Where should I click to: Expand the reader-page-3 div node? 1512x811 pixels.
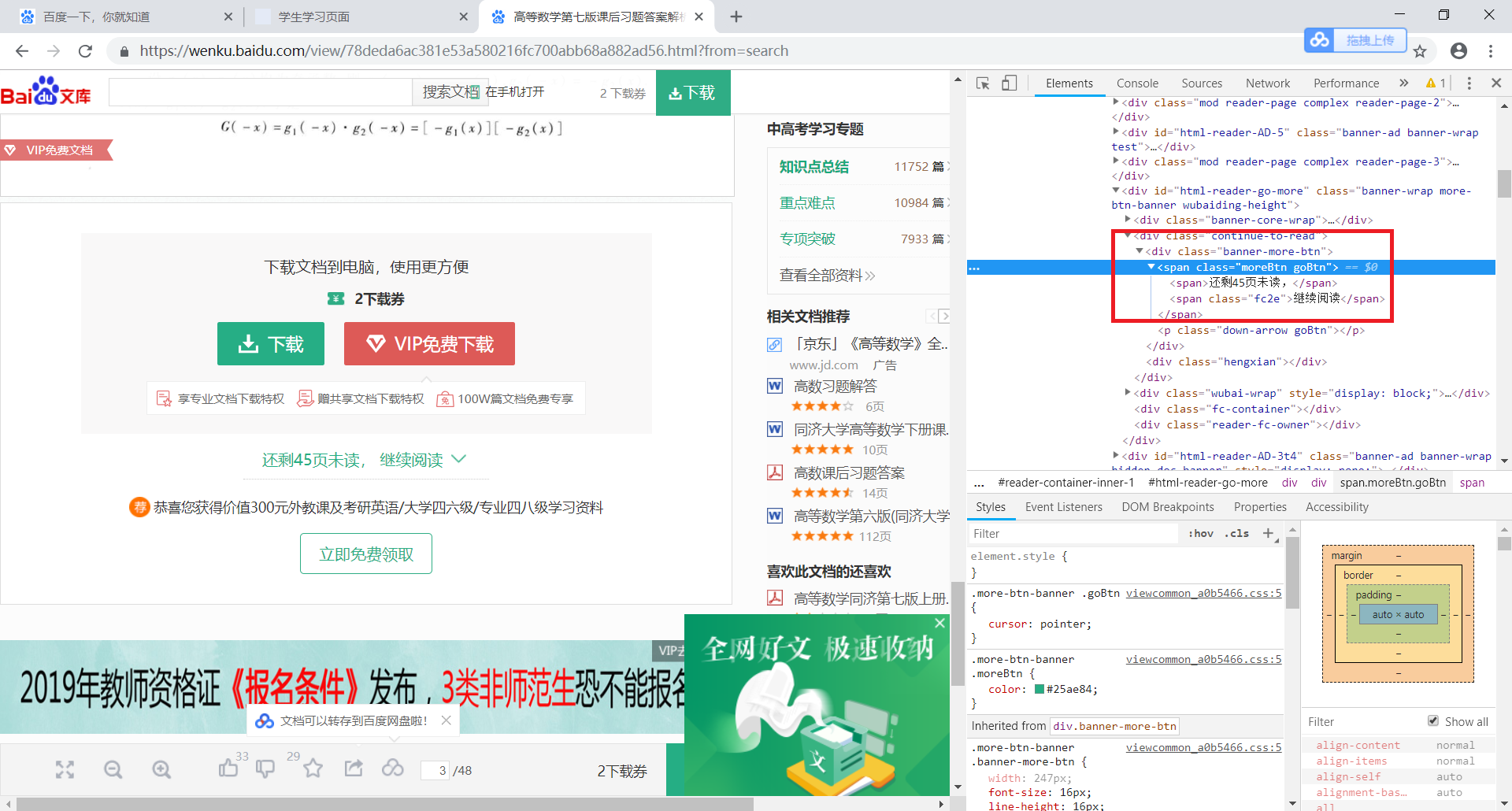pyautogui.click(x=1116, y=161)
